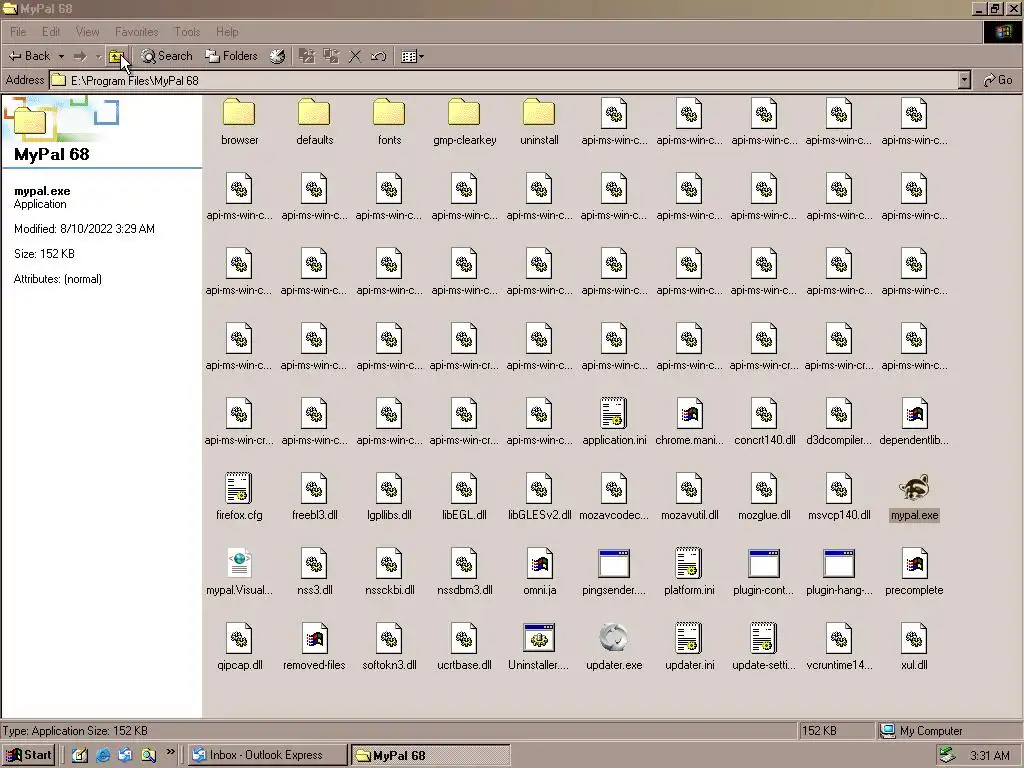Select the libEGL.dll file
Image resolution: width=1024 pixels, height=768 pixels.
(464, 497)
